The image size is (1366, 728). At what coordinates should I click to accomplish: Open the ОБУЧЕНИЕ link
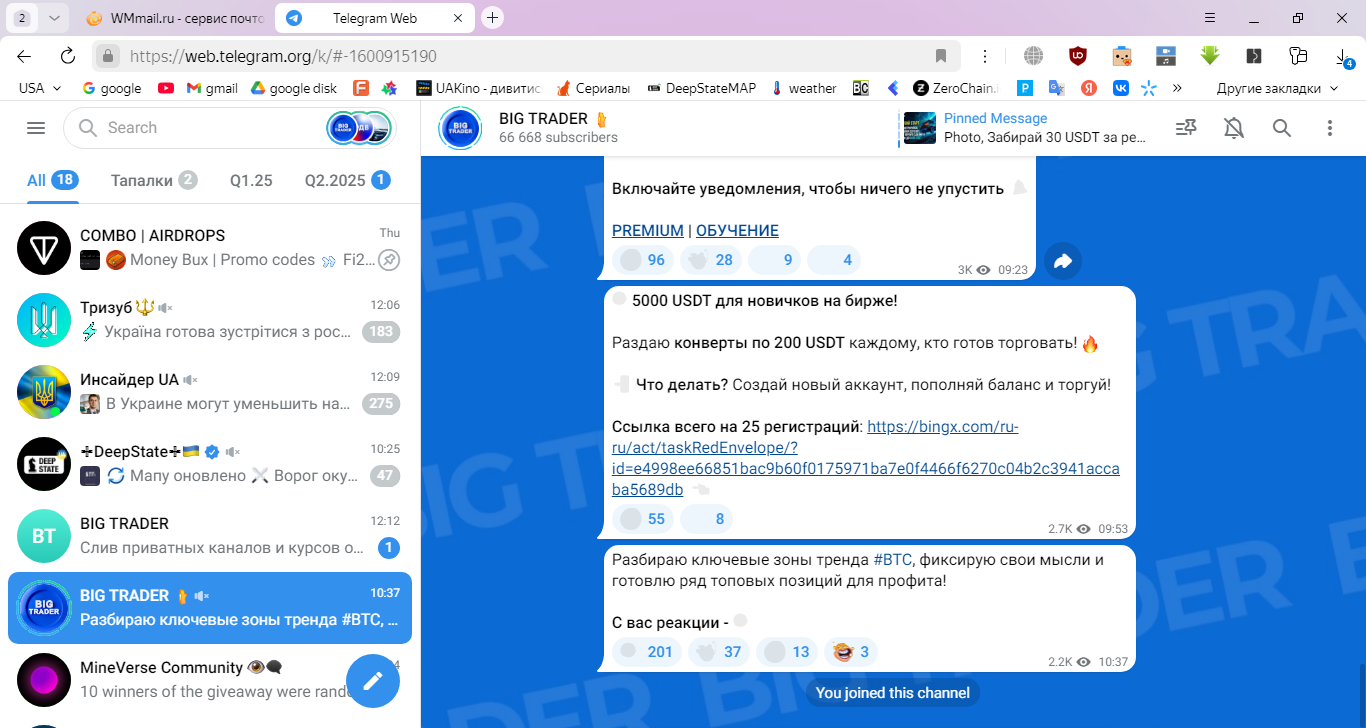tap(737, 231)
